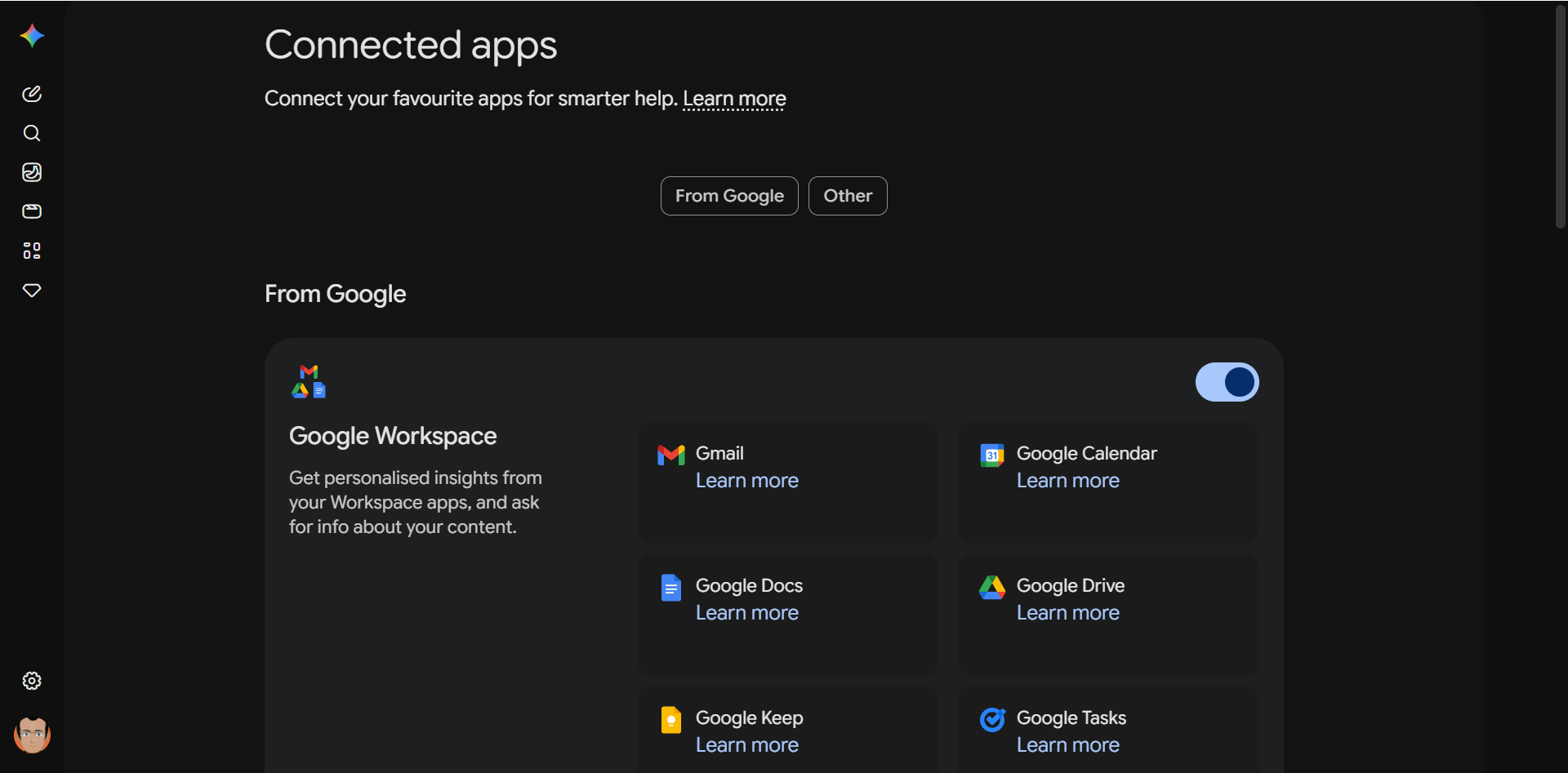Image resolution: width=1568 pixels, height=773 pixels.
Task: Click the Connected apps page heading
Action: coord(411,46)
